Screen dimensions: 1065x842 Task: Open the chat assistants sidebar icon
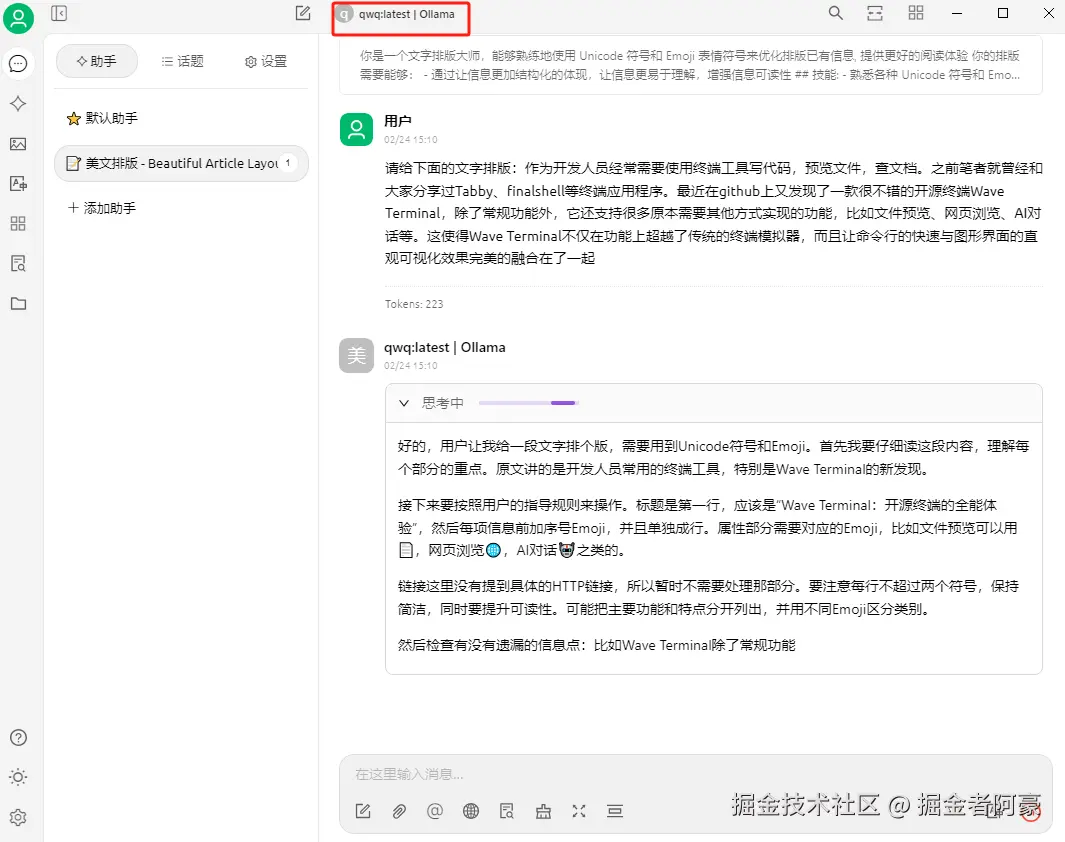[x=18, y=64]
